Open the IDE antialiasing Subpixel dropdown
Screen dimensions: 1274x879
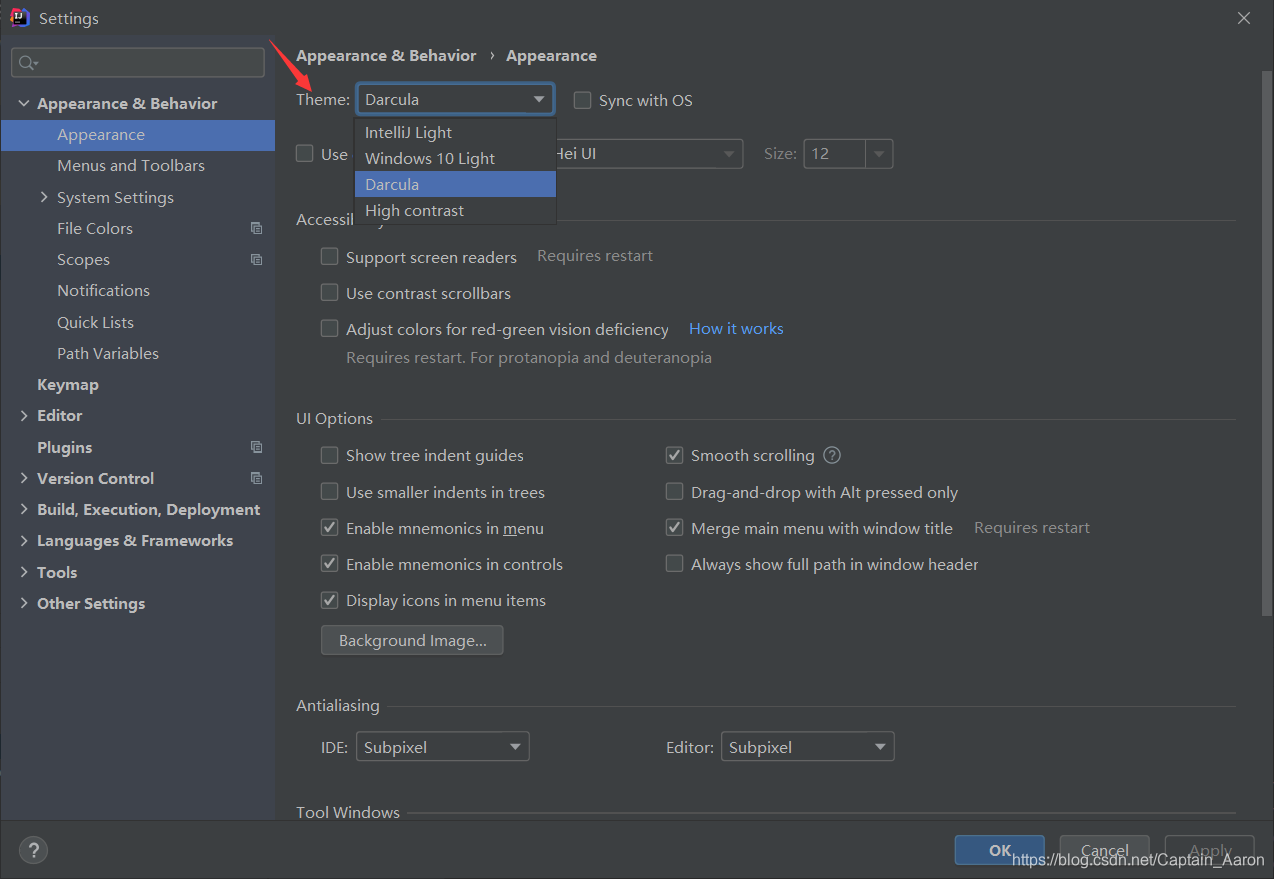[442, 747]
